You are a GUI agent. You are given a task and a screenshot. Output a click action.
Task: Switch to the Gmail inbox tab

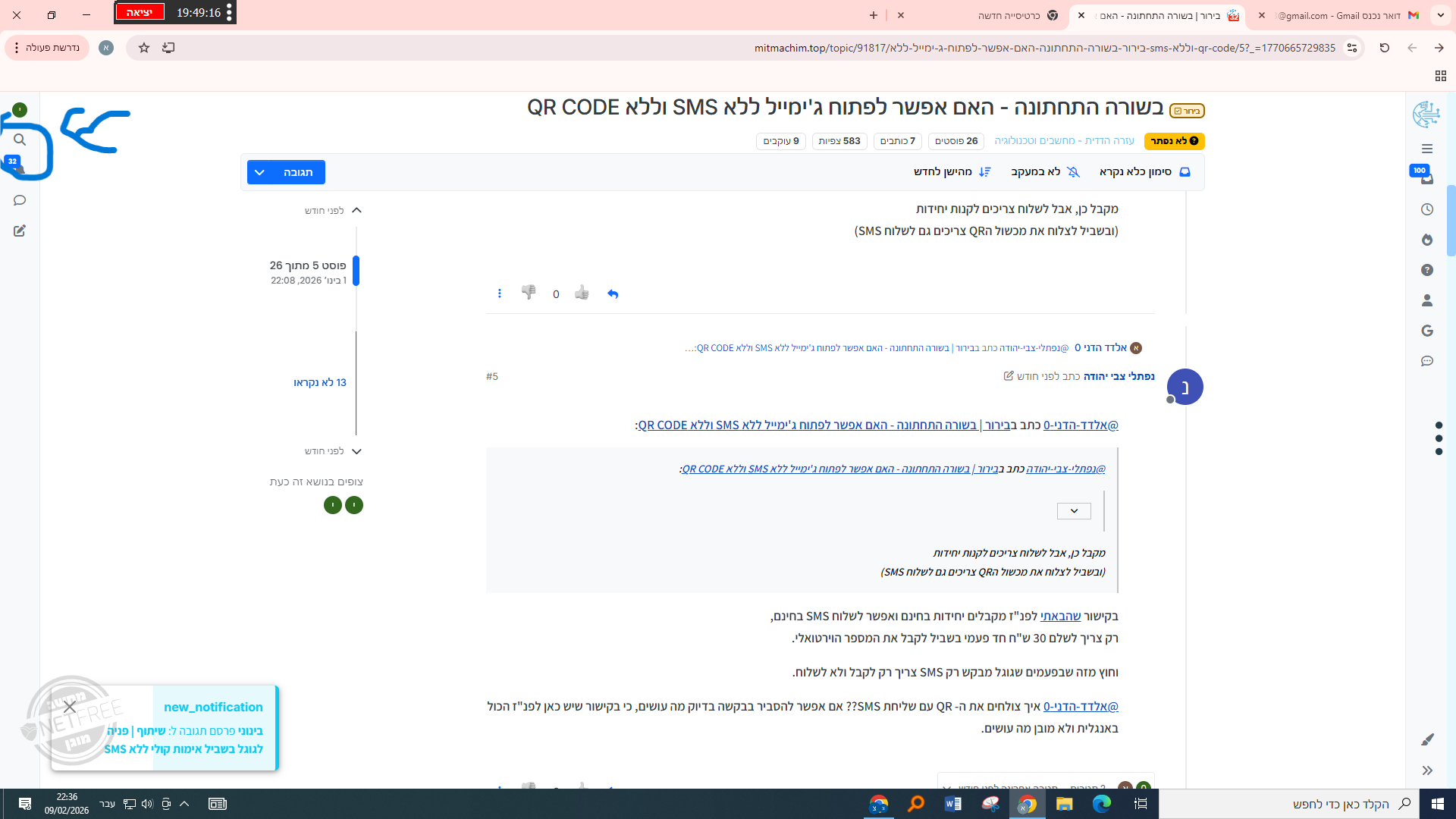click(1347, 15)
